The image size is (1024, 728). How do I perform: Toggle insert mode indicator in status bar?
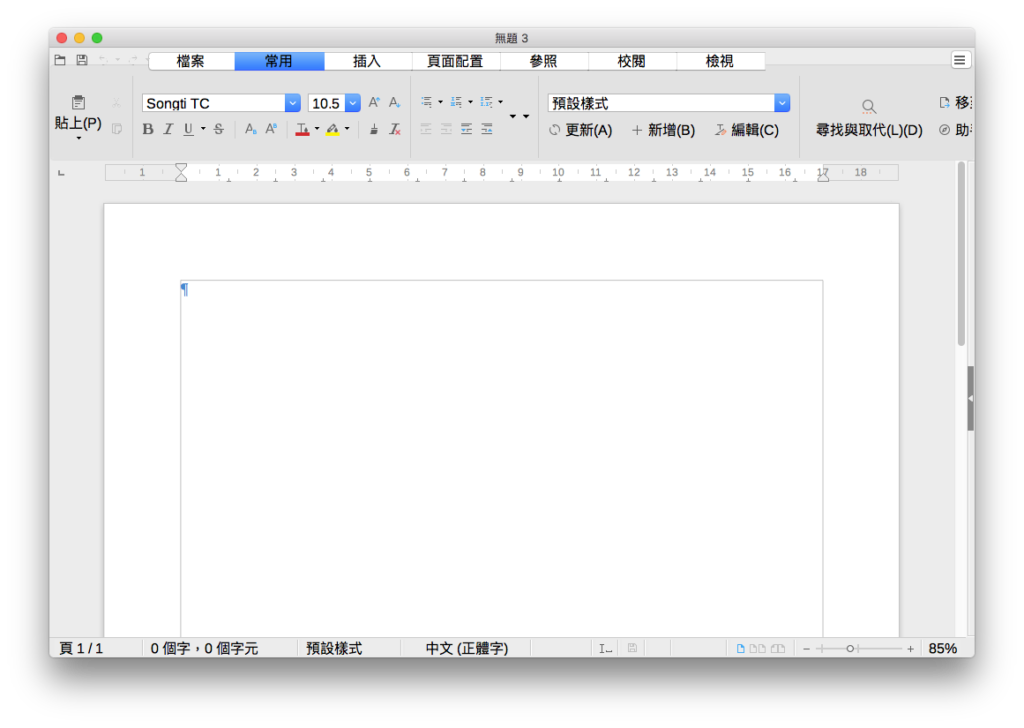pyautogui.click(x=605, y=648)
